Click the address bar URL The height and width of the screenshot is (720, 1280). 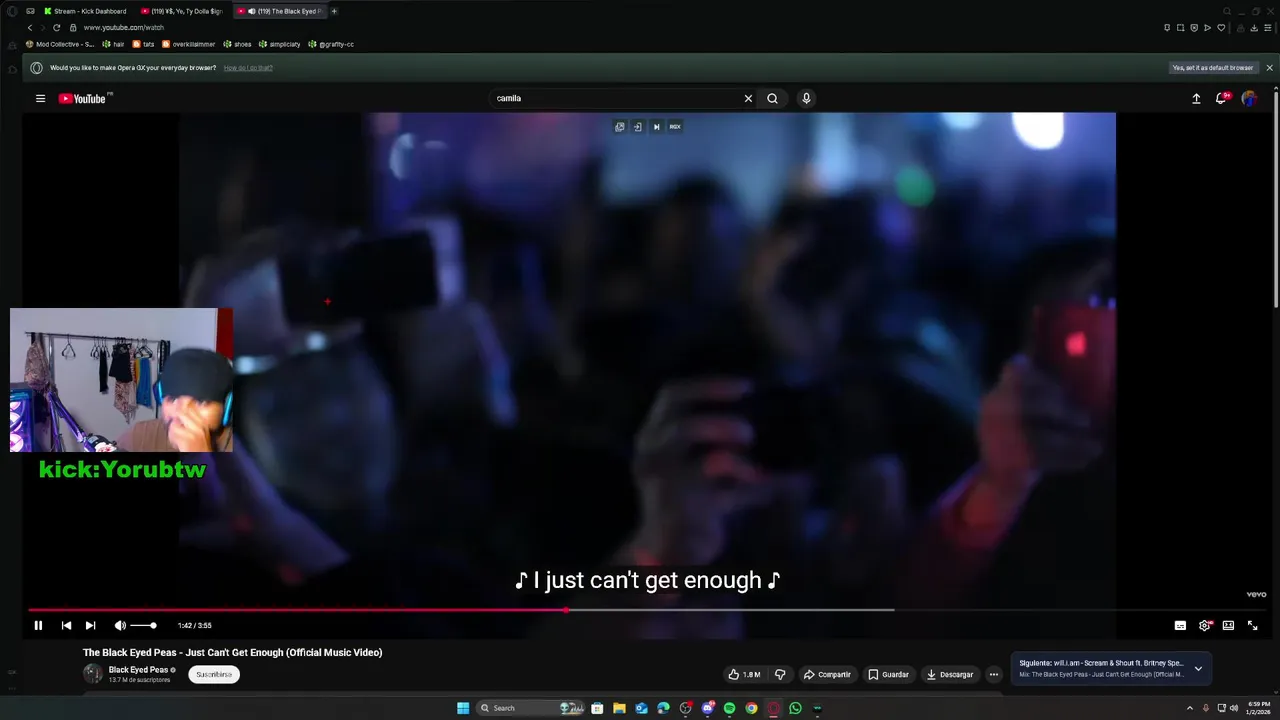coord(123,27)
